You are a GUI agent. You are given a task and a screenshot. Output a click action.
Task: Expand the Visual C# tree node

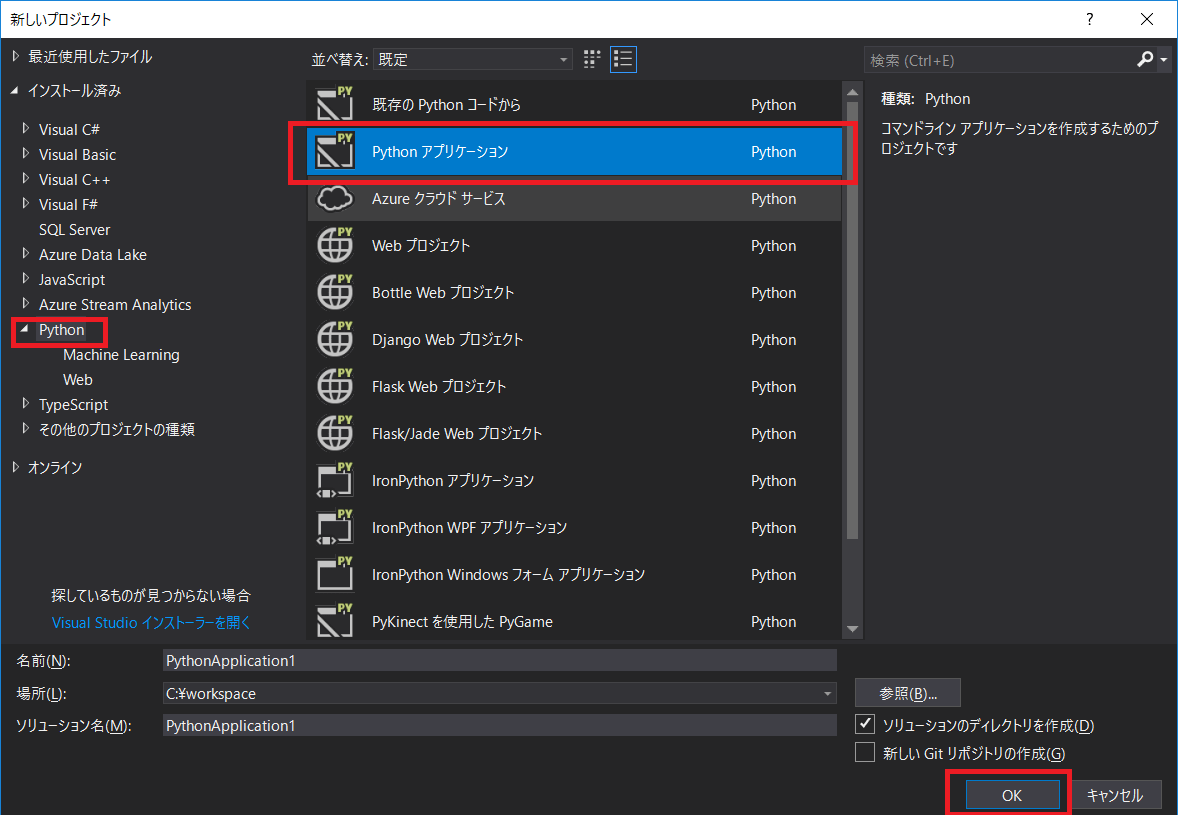click(26, 129)
